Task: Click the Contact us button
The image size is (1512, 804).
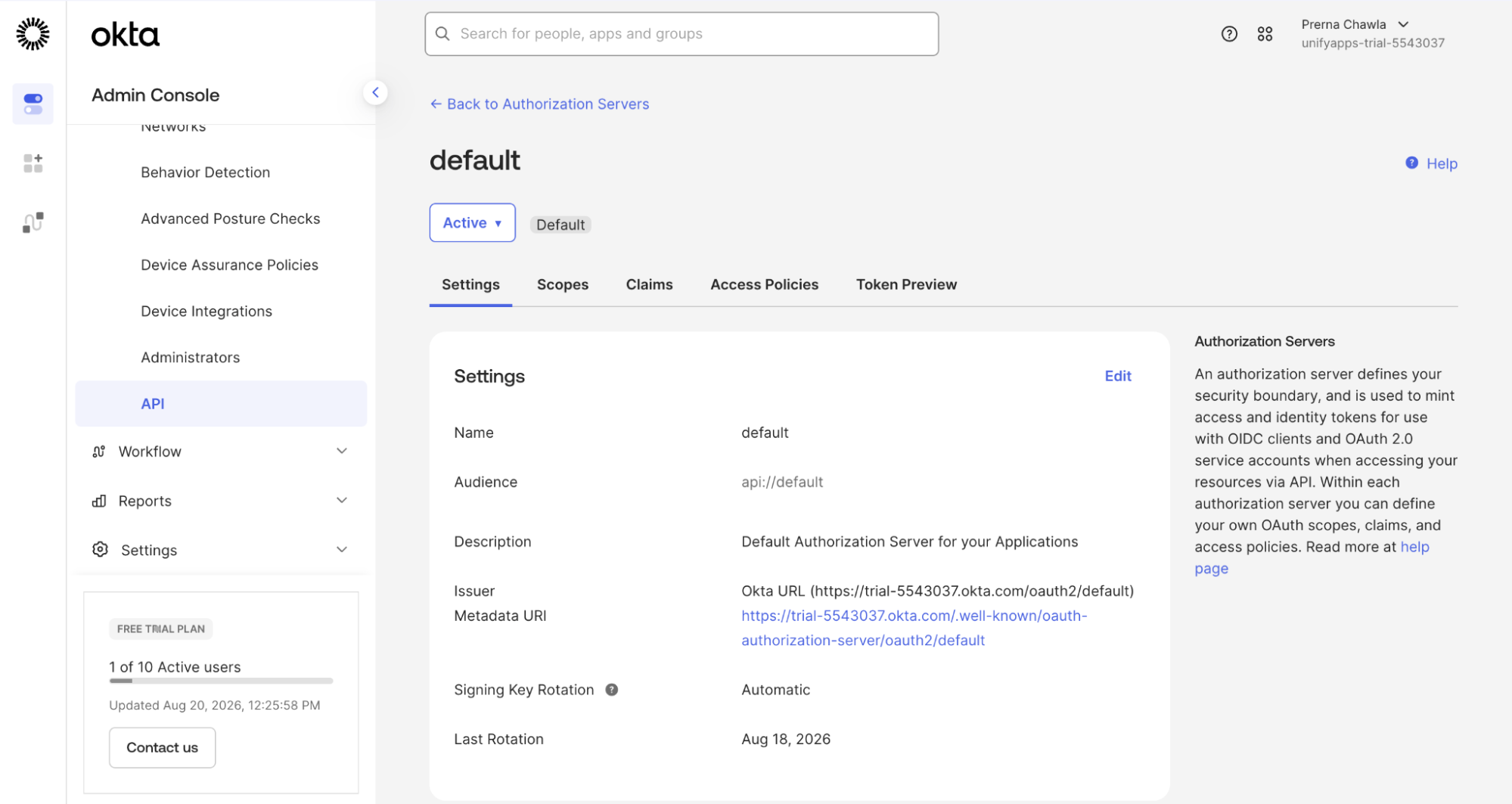Action: [162, 748]
